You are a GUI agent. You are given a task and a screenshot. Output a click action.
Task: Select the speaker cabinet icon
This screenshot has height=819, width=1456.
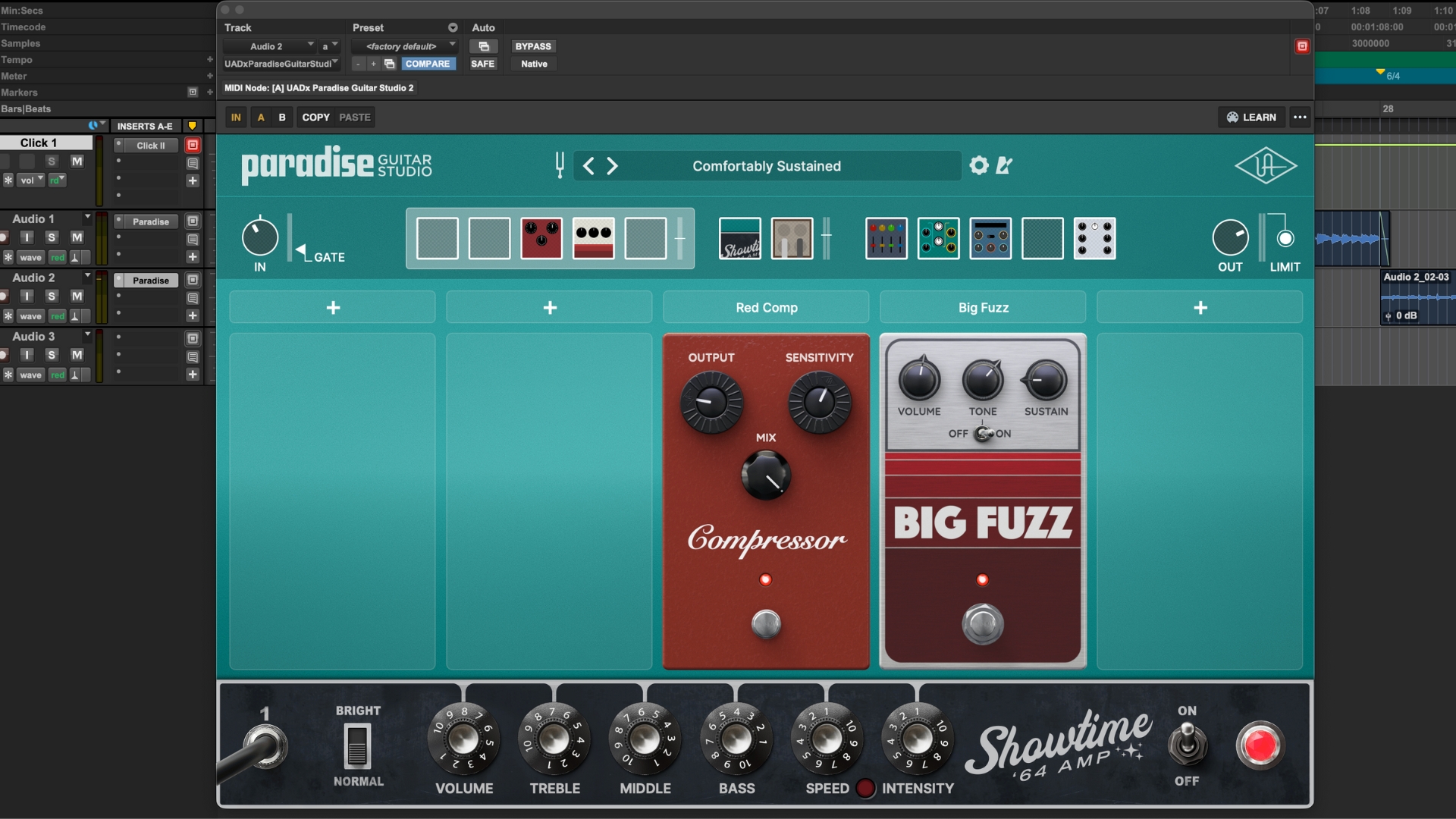pyautogui.click(x=792, y=238)
